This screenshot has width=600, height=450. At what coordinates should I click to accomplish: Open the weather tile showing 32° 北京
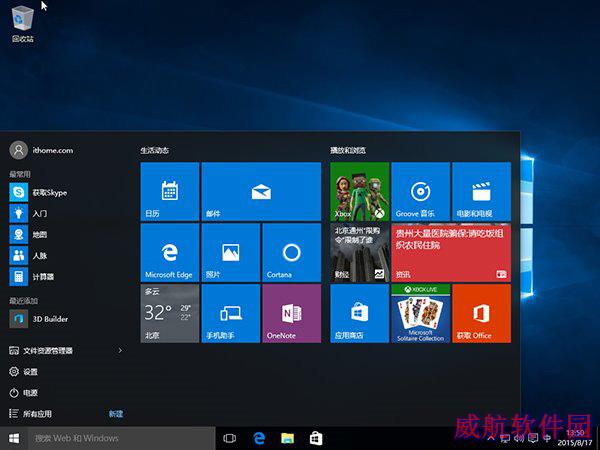pyautogui.click(x=170, y=313)
